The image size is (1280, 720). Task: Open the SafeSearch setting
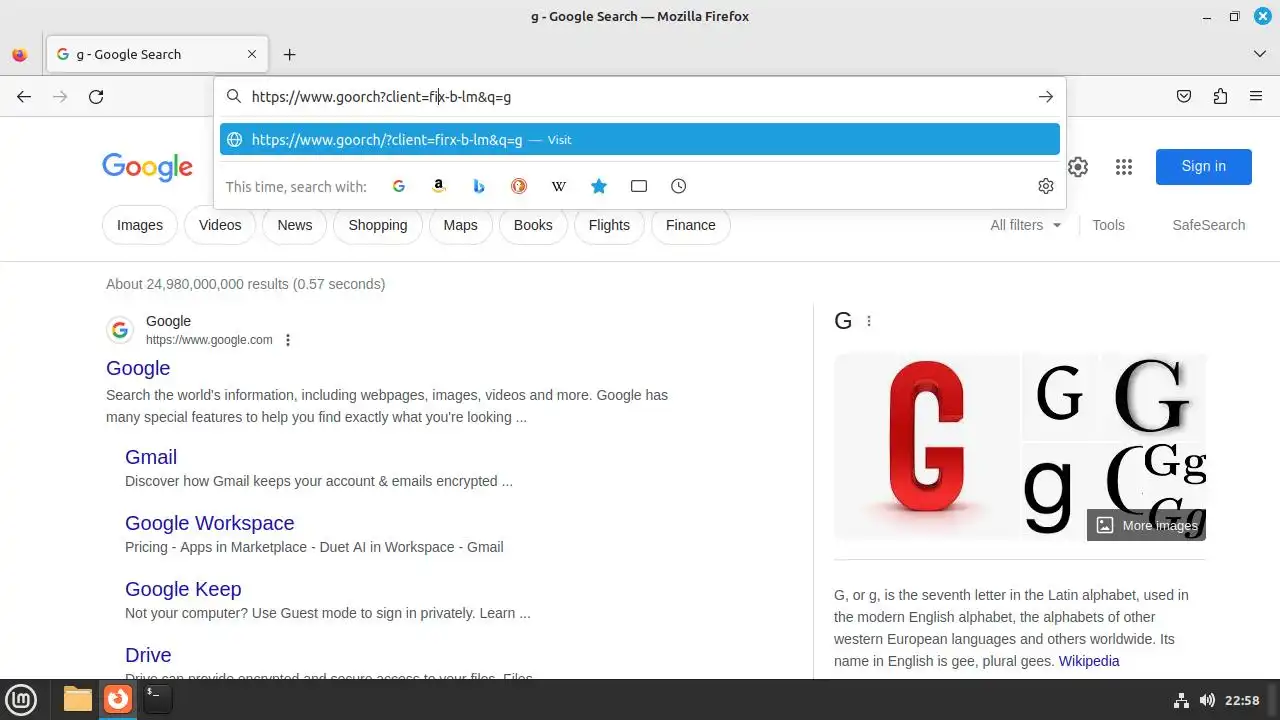coord(1209,225)
